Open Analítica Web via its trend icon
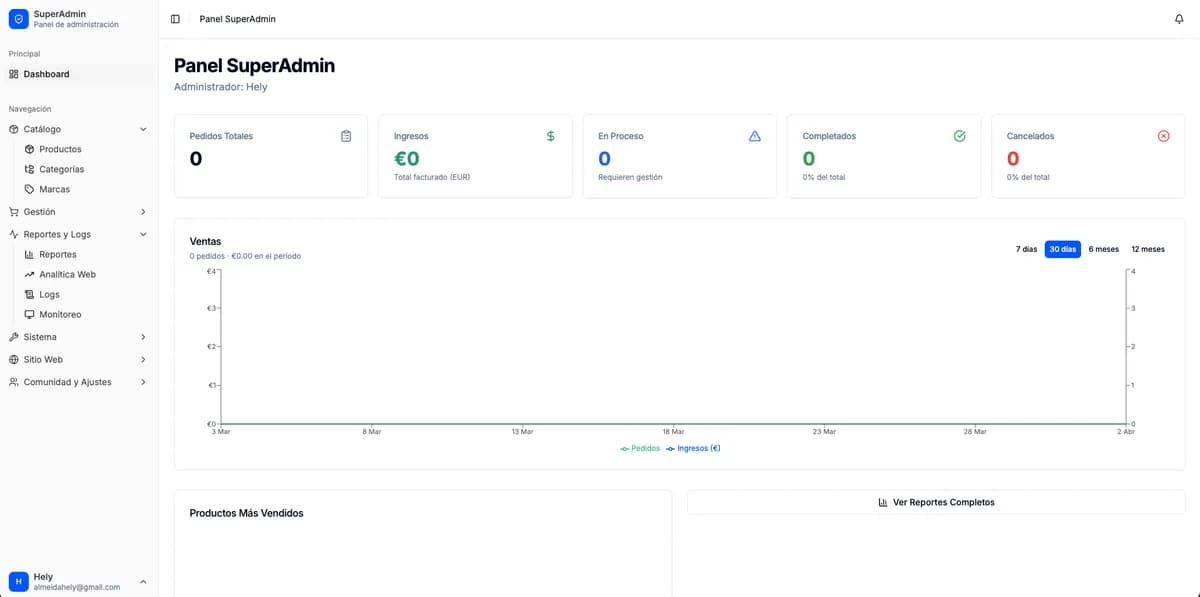Screen dimensions: 1200x597 [30, 274]
